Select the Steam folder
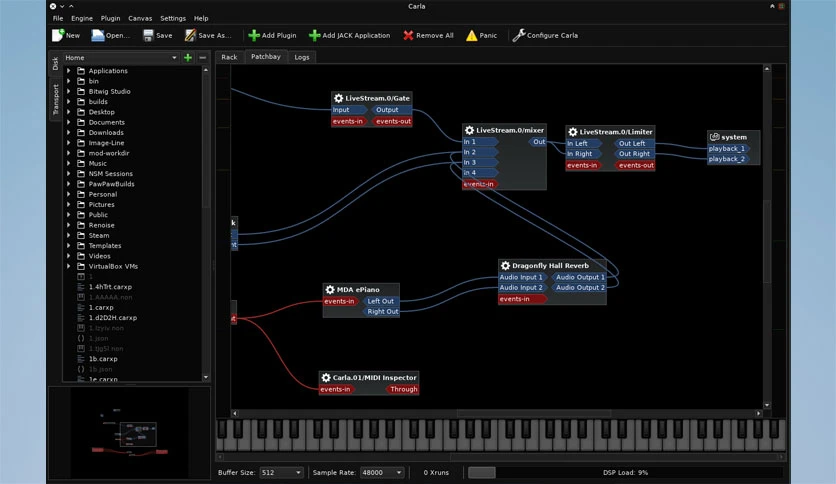 (x=99, y=235)
